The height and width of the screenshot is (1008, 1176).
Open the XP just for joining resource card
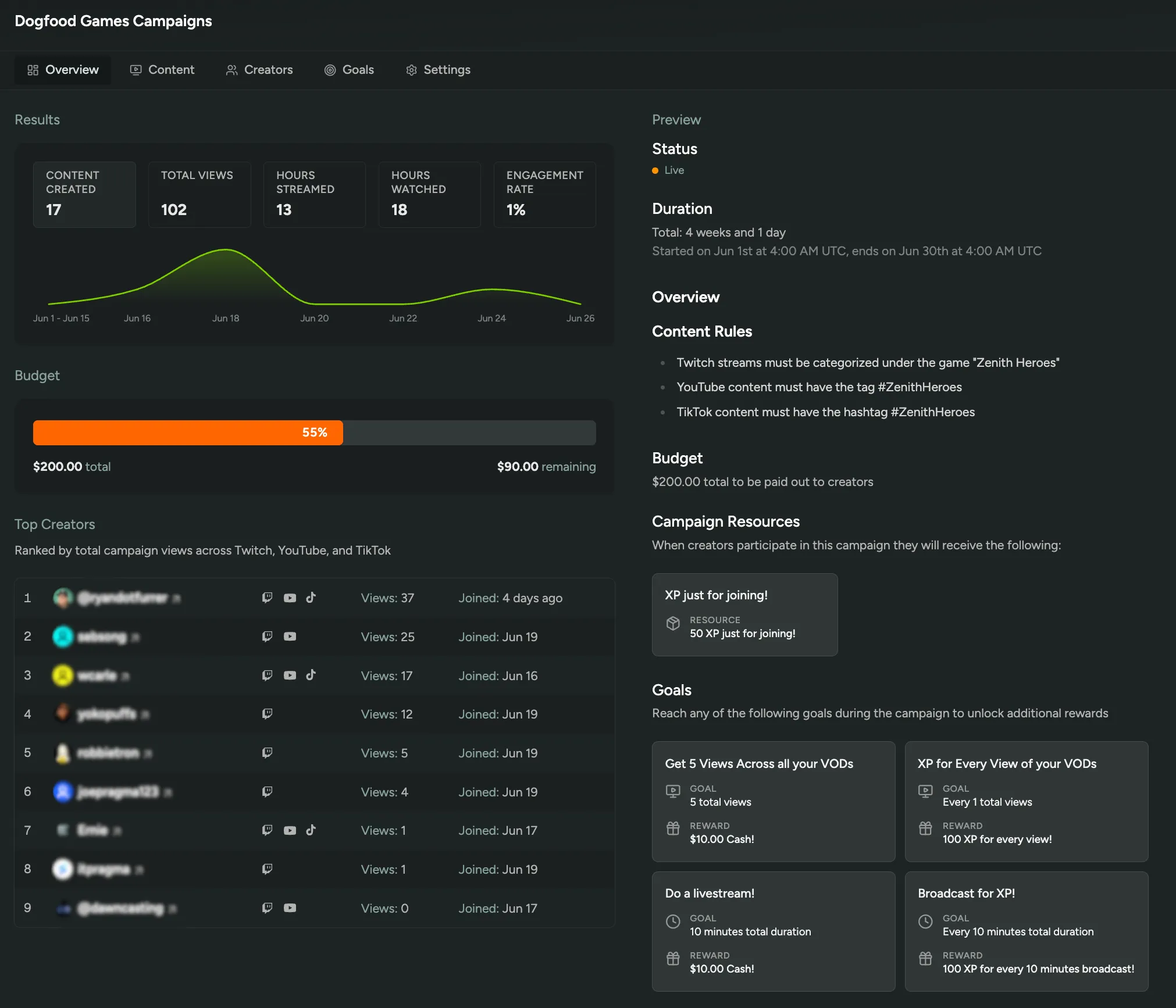point(745,614)
